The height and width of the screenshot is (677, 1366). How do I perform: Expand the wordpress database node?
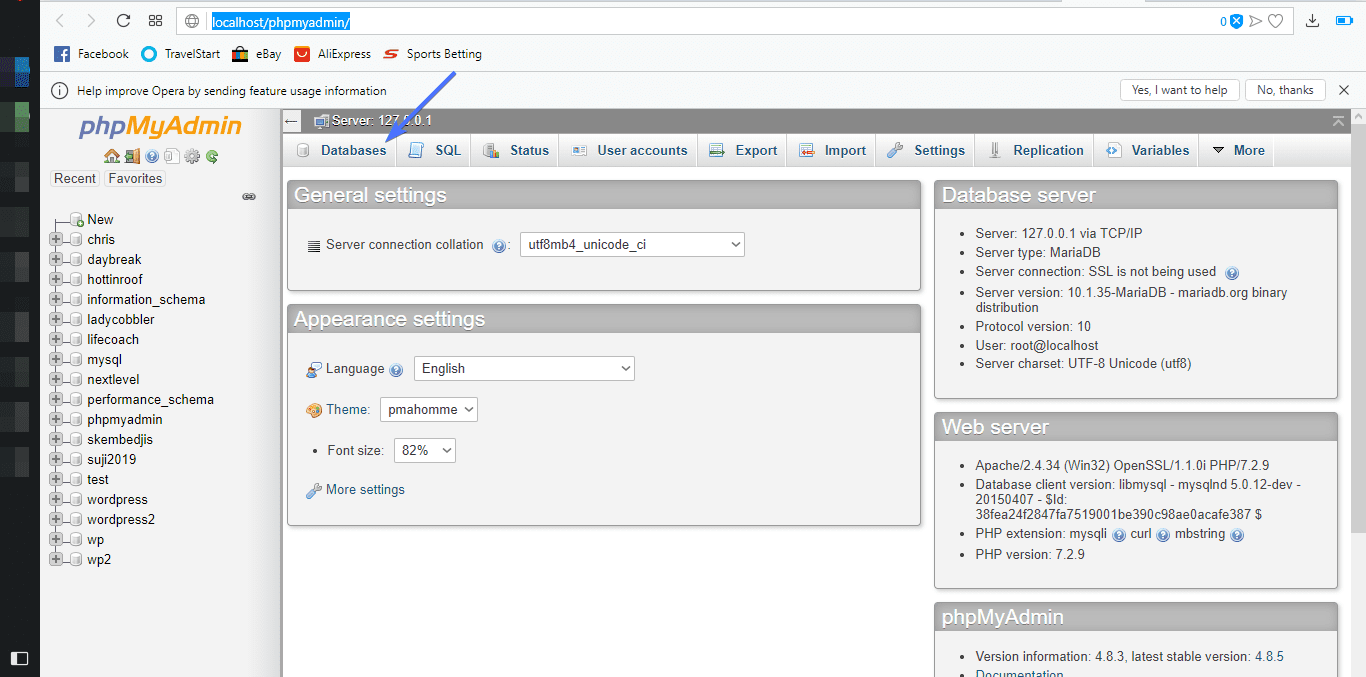click(x=56, y=500)
